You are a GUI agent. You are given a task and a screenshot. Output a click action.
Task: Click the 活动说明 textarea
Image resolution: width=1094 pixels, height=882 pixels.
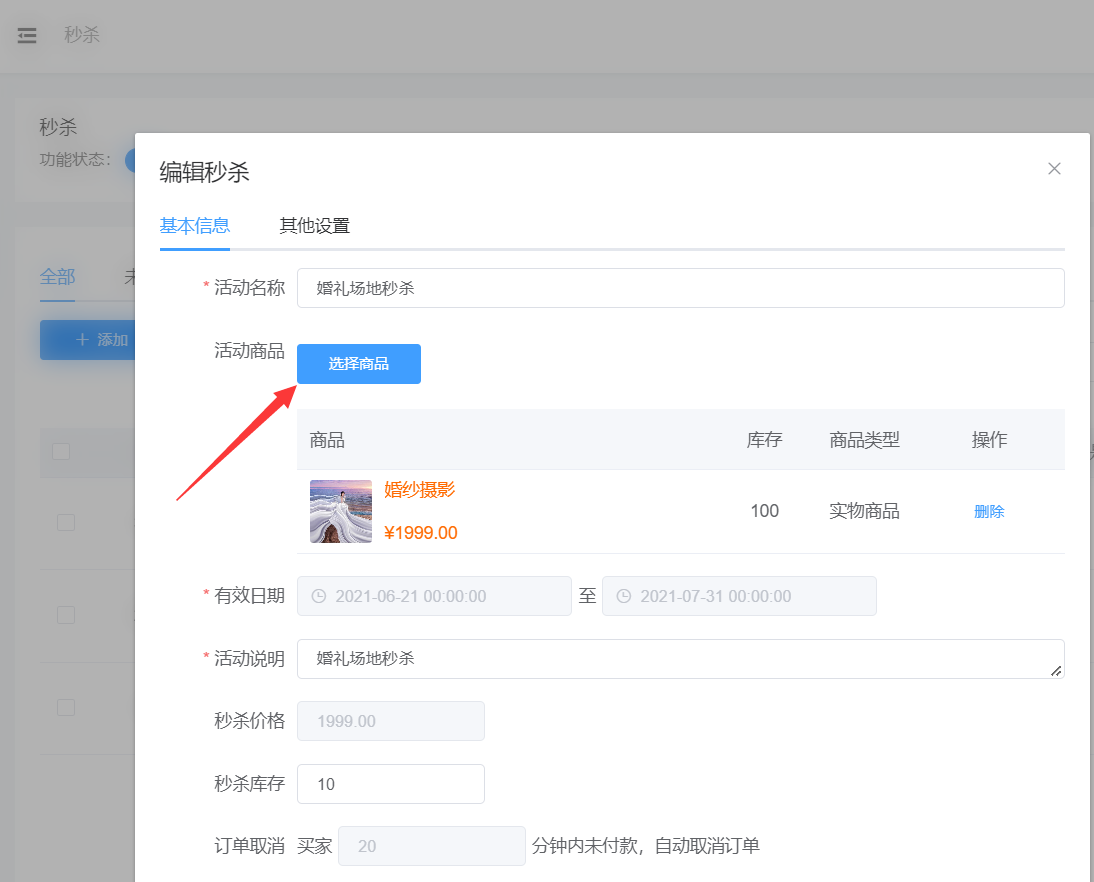click(680, 659)
